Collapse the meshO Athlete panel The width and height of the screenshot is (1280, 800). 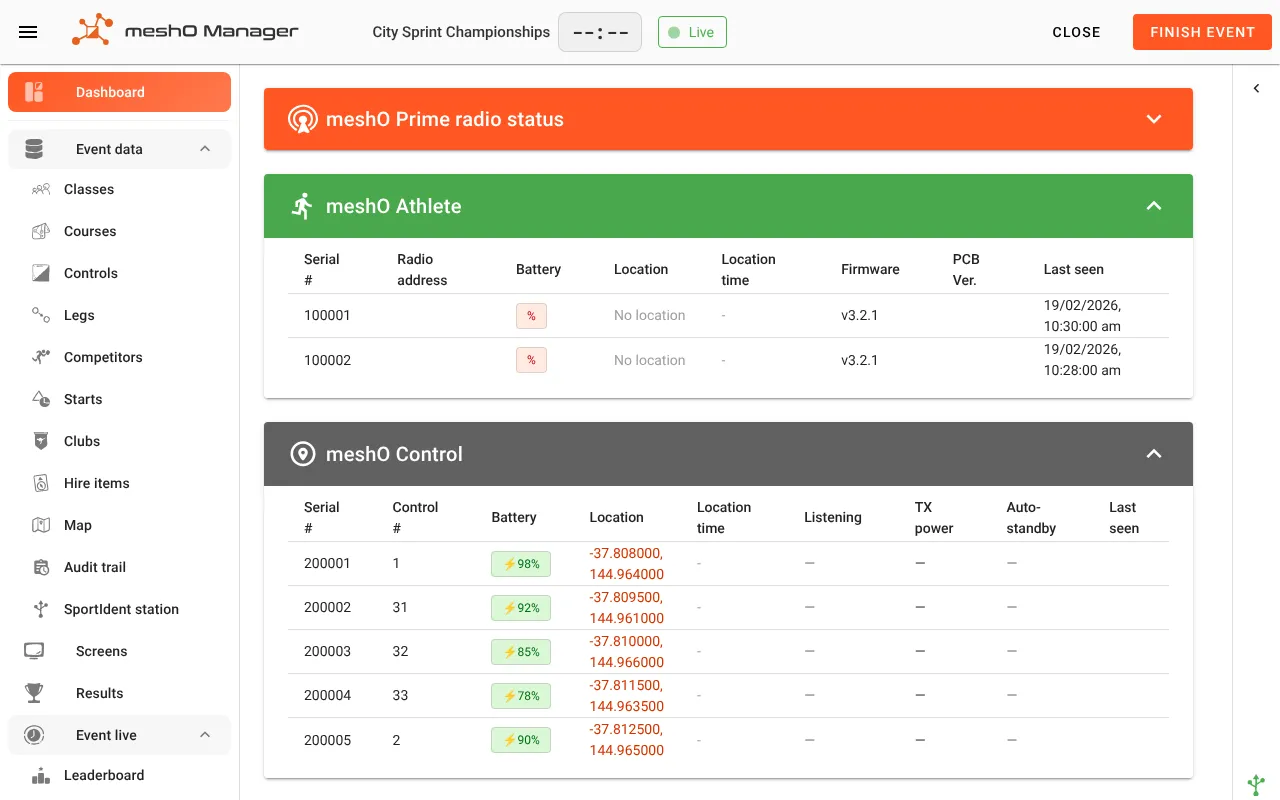(1154, 206)
